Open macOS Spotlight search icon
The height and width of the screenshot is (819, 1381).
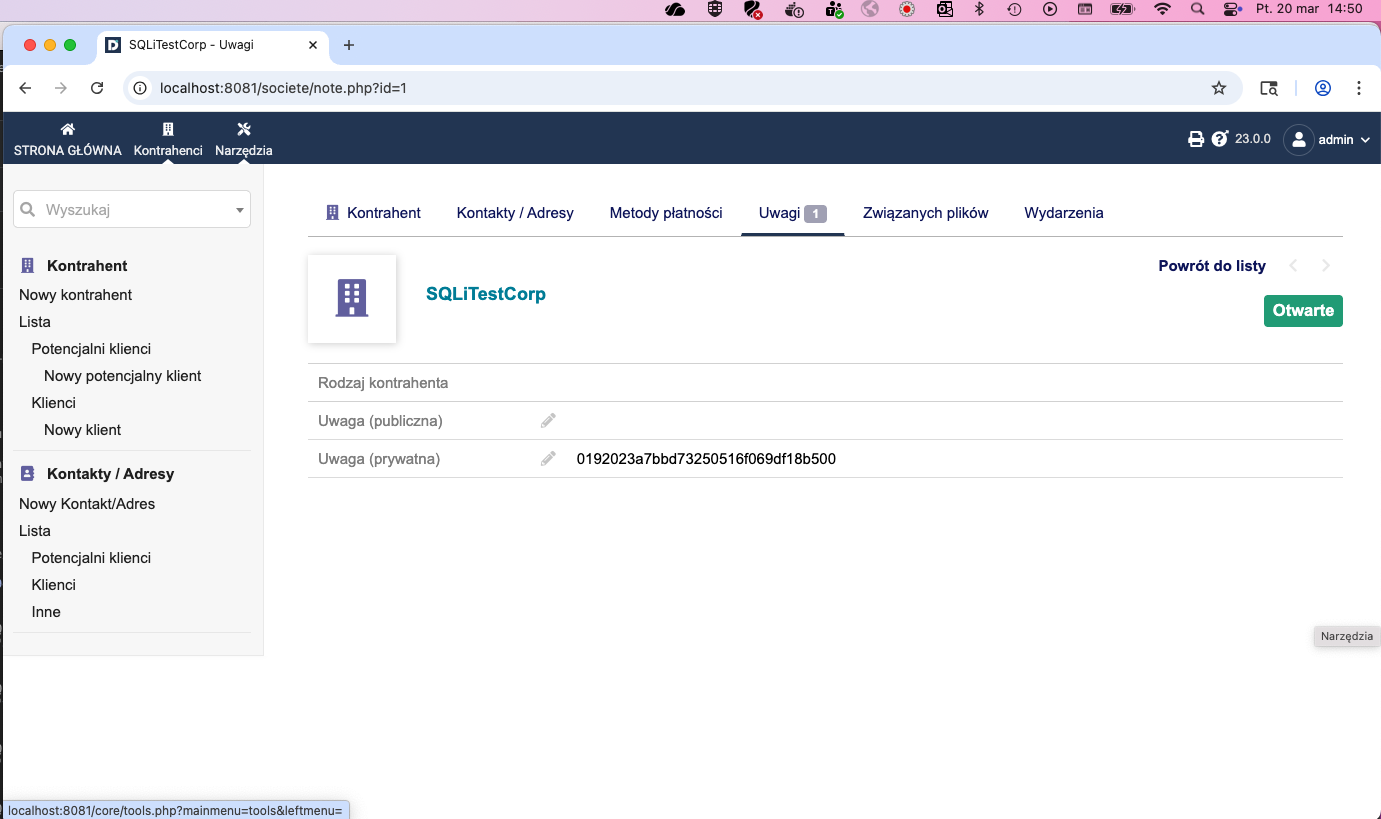pos(1198,9)
